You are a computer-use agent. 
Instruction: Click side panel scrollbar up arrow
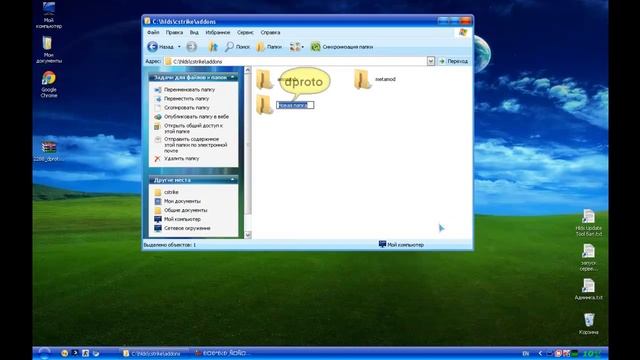coord(247,71)
